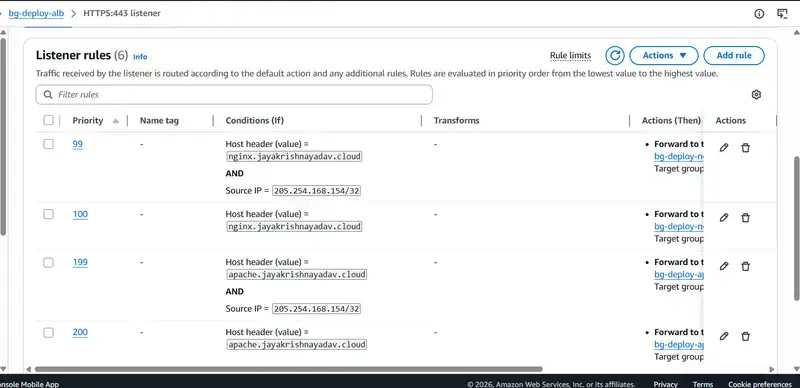Screen dimensions: 800x388
Task: Check the priority 200 rule checkbox
Action: [x=48, y=332]
